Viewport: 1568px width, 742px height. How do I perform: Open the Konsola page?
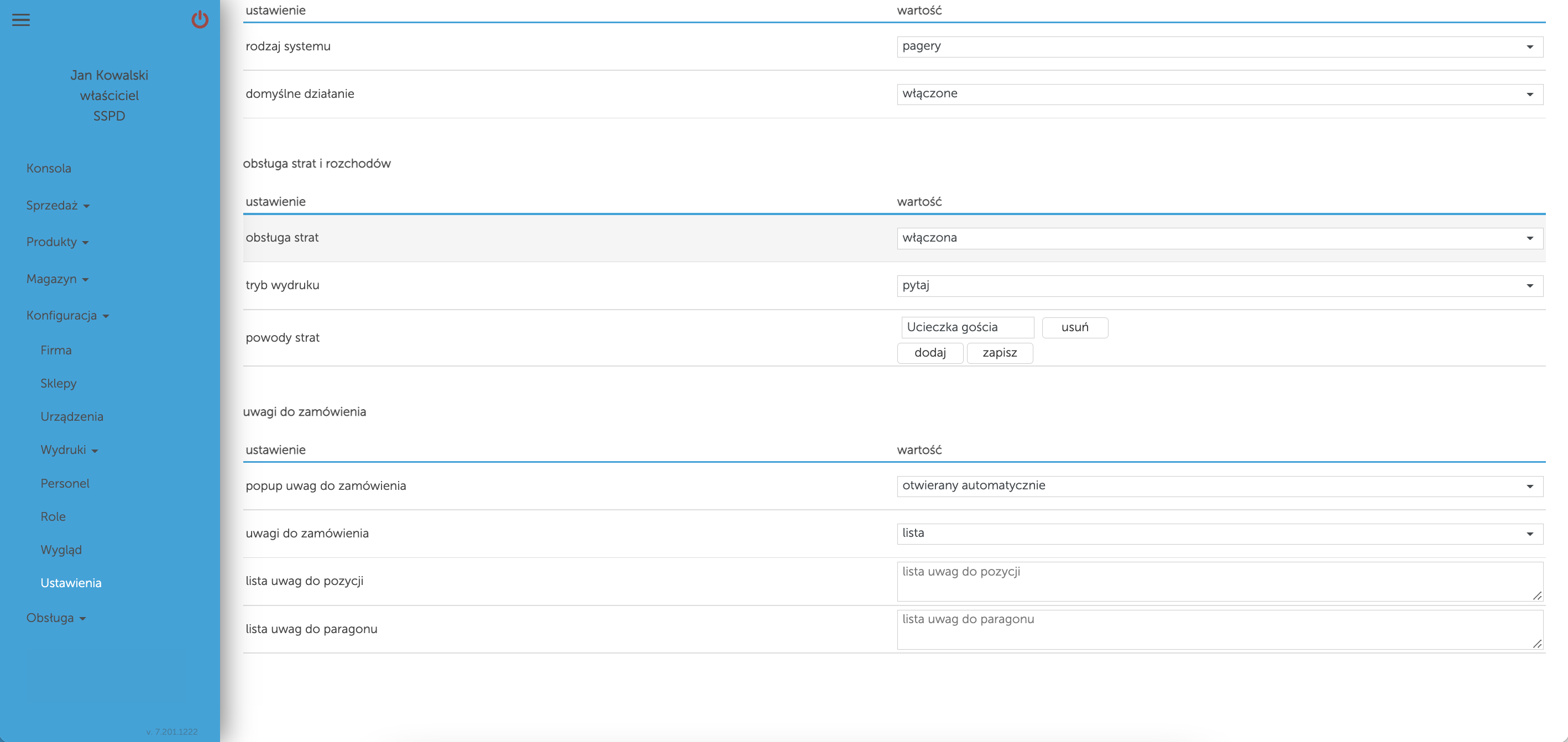(49, 169)
